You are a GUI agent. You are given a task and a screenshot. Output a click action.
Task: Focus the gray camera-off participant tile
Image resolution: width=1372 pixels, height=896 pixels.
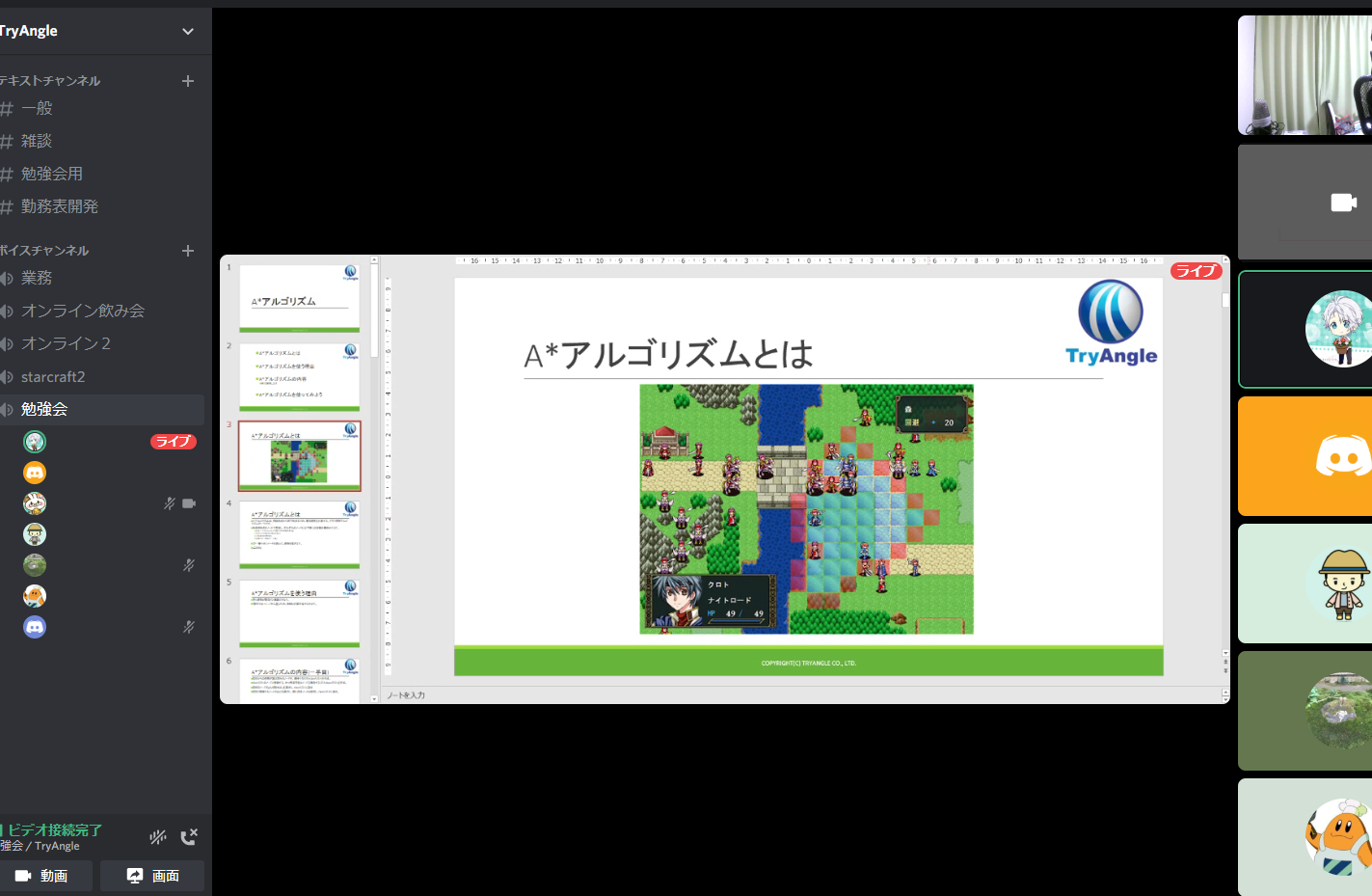point(1305,203)
